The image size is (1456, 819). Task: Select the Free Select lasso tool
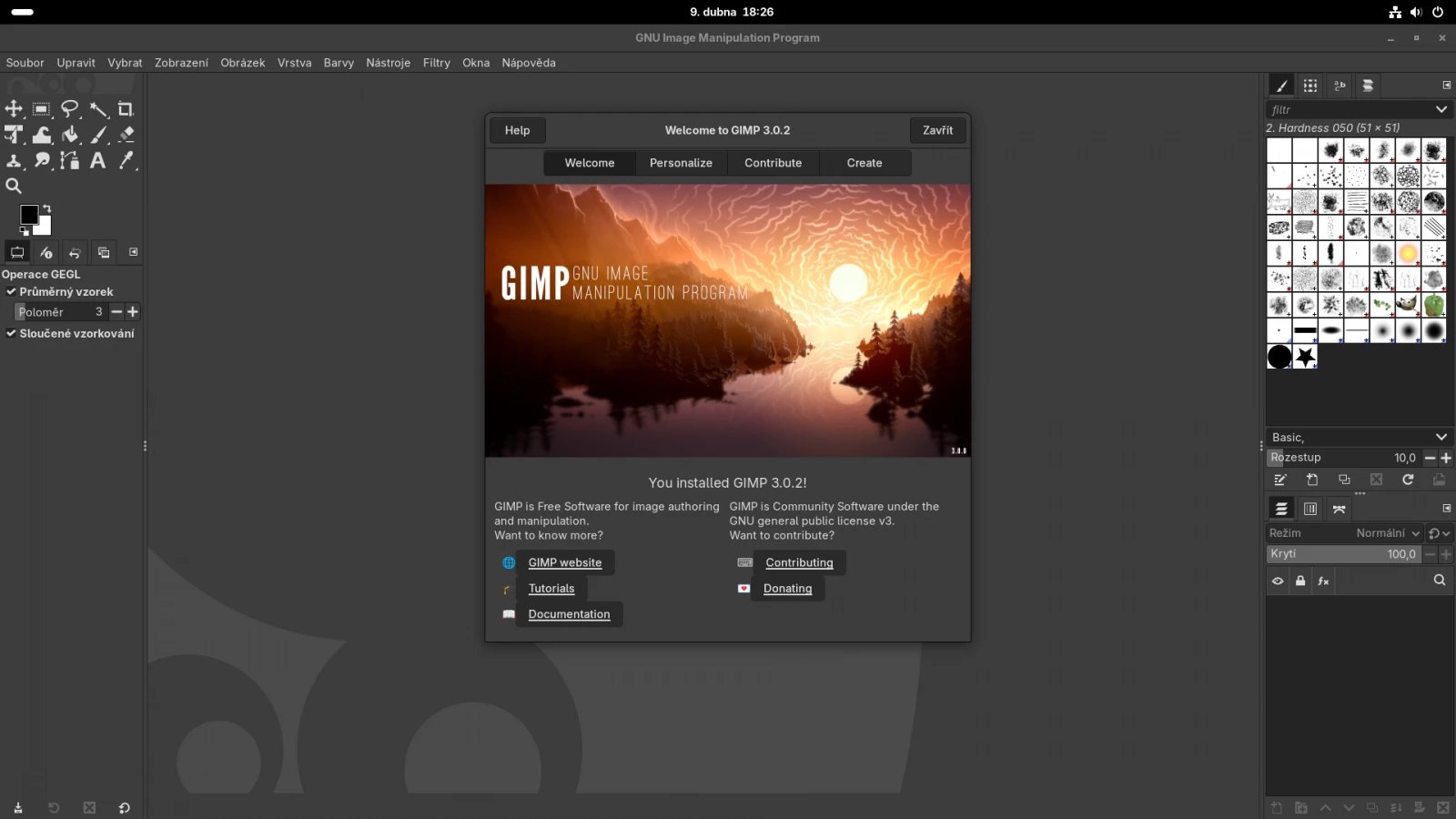pyautogui.click(x=70, y=109)
